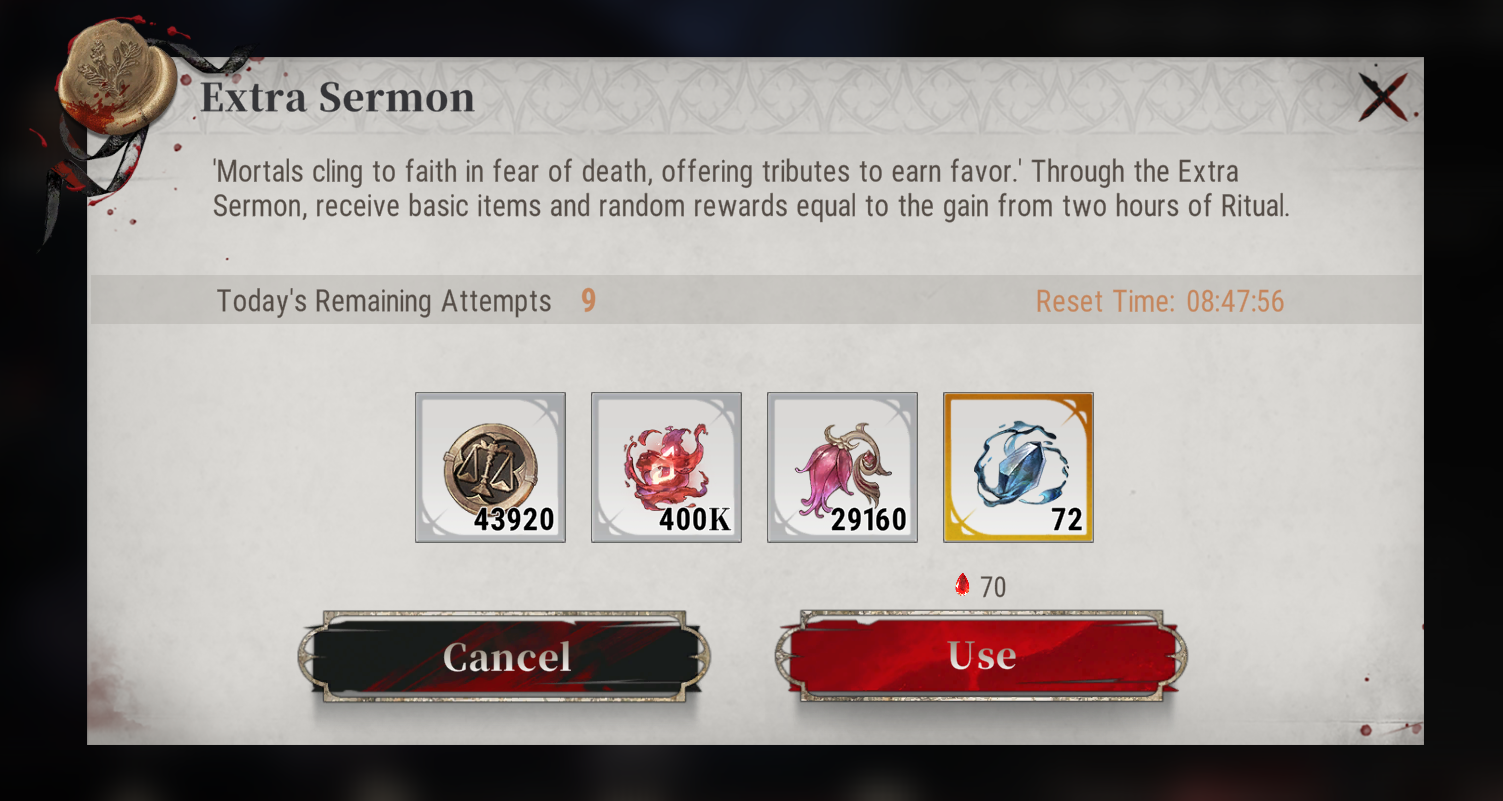Tap the 29160 quantity label
This screenshot has width=1503, height=801.
pyautogui.click(x=868, y=520)
